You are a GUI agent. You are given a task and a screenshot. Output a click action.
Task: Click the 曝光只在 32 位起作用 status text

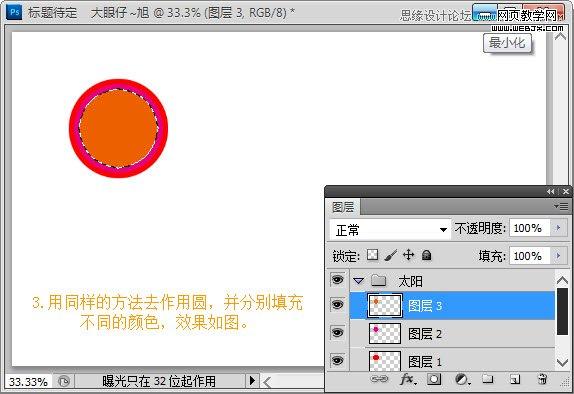(x=159, y=381)
